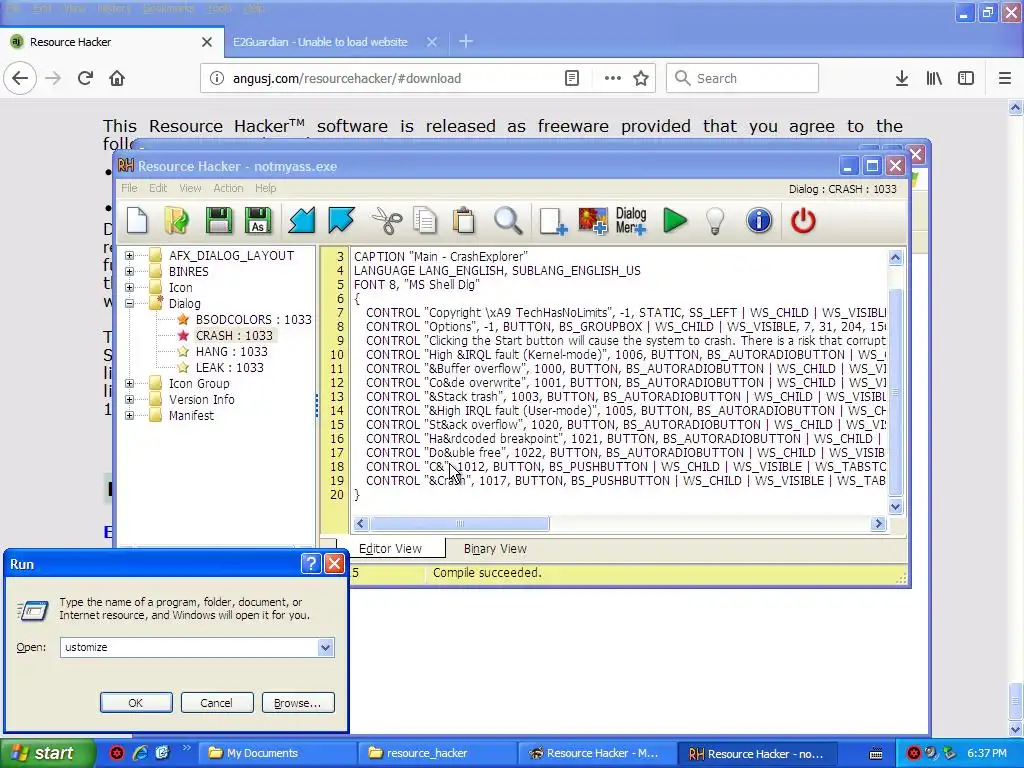Open My Documents taskbar button
Screen dimensions: 1024x768
(276, 753)
